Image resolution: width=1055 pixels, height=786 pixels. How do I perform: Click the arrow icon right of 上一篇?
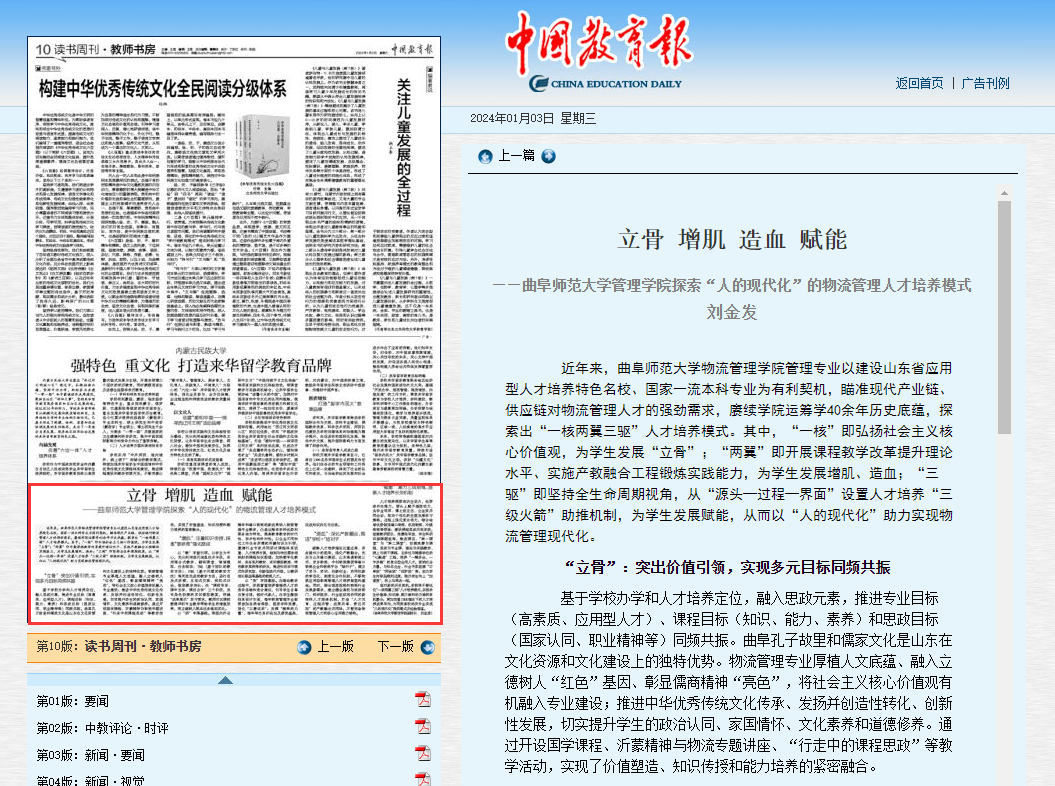[549, 155]
